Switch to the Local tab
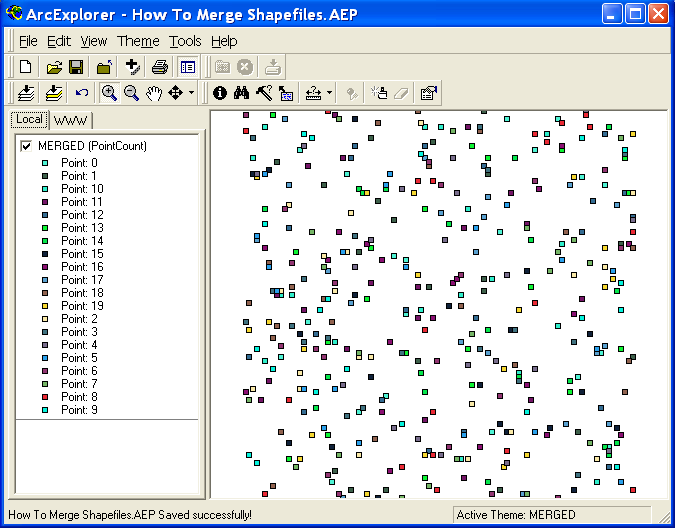Image resolution: width=675 pixels, height=528 pixels. 29,119
